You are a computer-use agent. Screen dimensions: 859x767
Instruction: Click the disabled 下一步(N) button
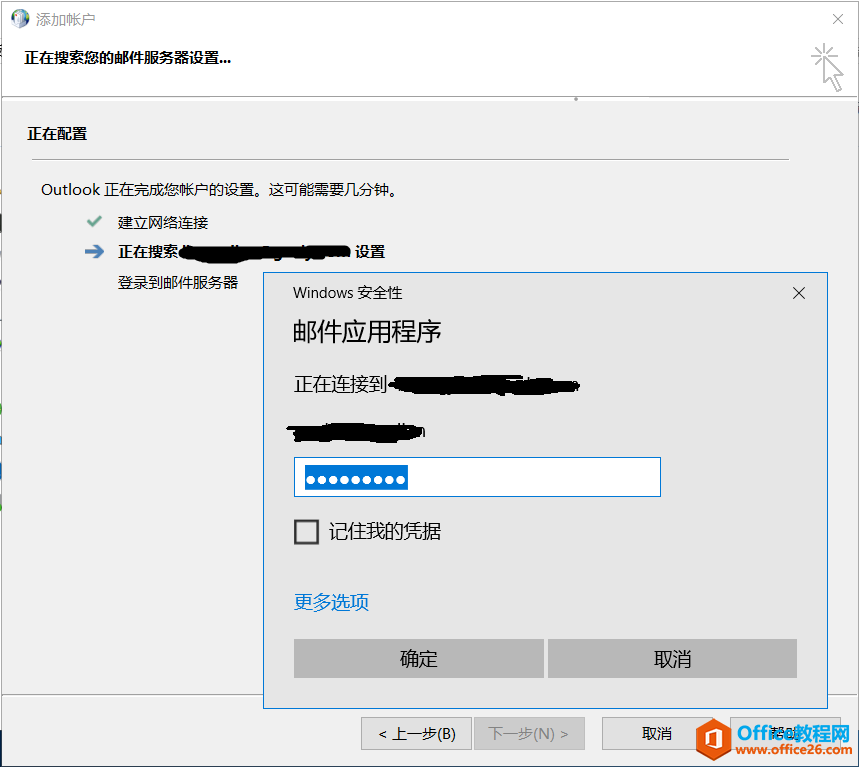point(529,733)
